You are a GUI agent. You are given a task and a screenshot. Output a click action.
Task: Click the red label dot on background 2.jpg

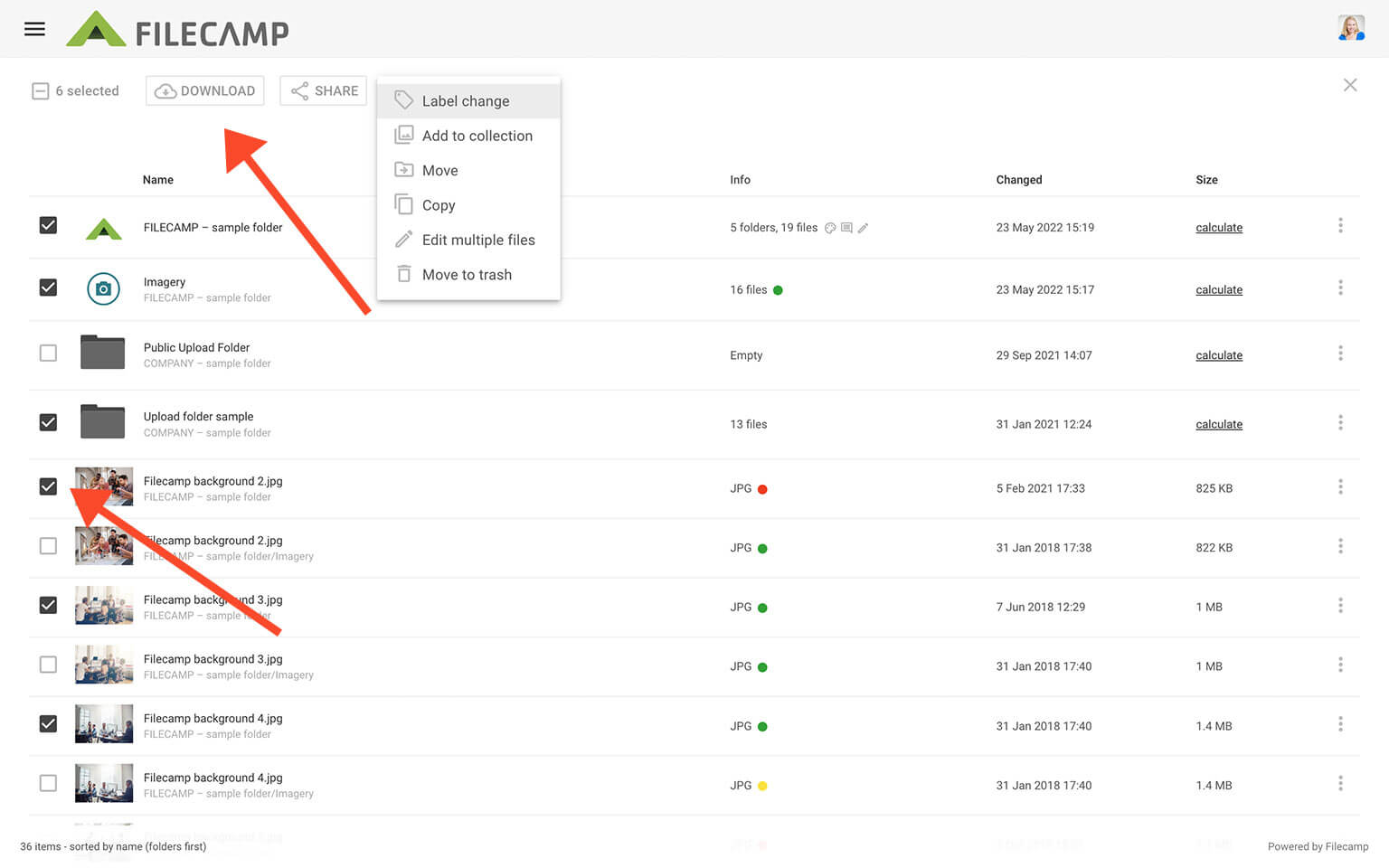[762, 489]
